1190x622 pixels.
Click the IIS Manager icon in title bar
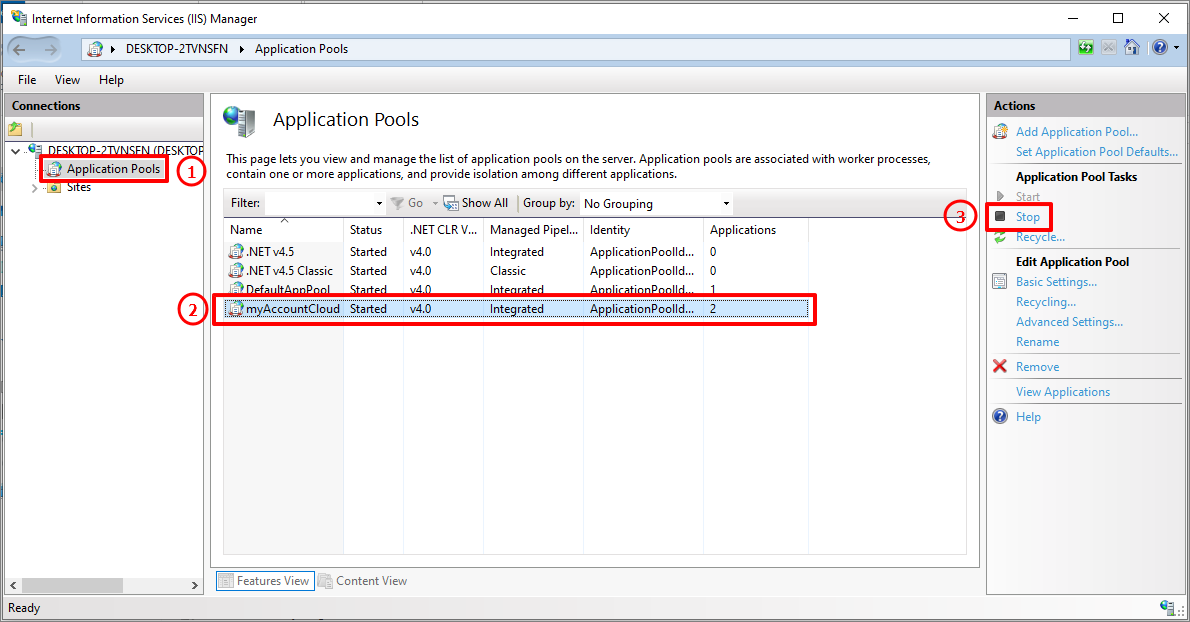coord(18,18)
